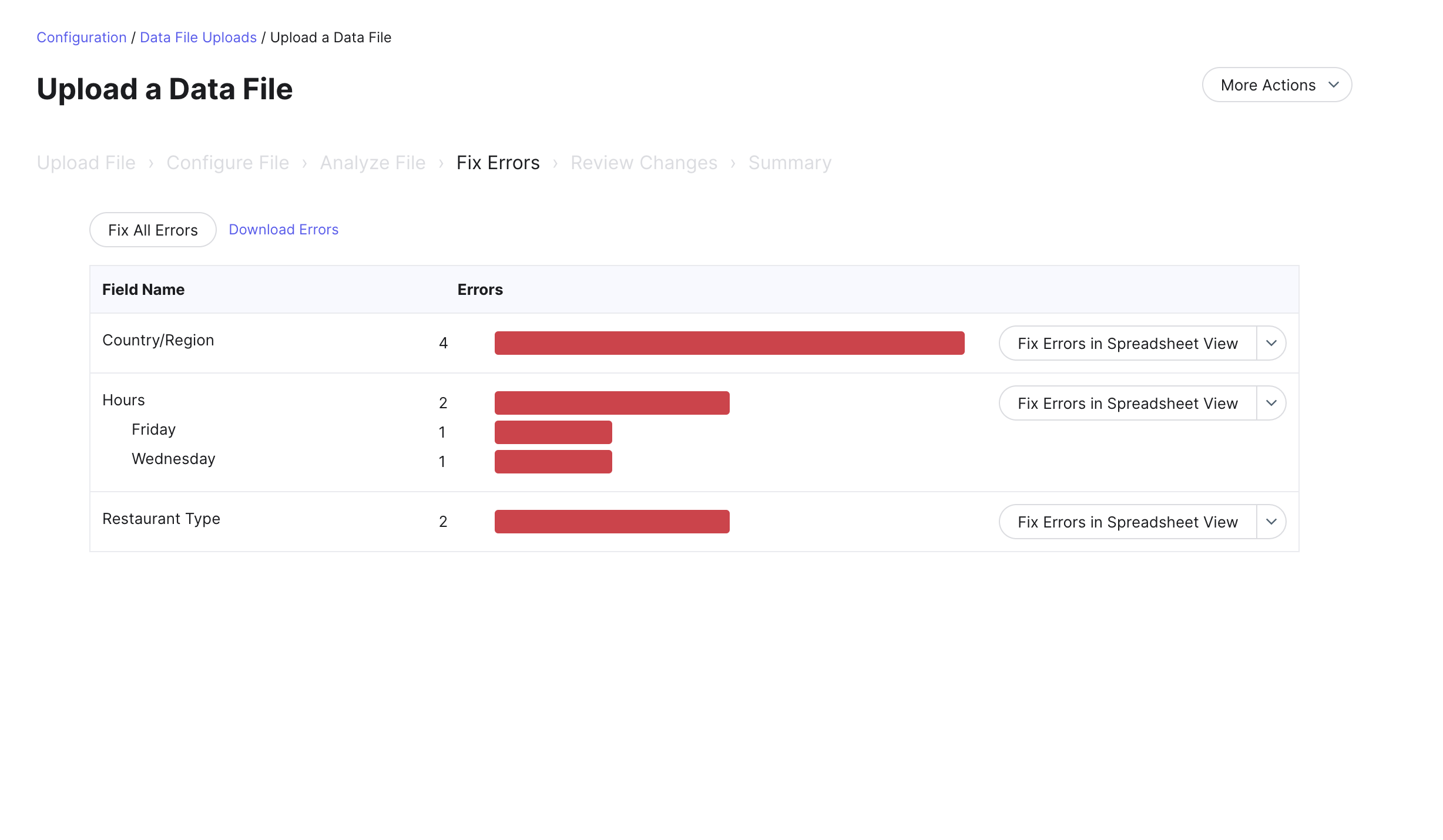Select the Summary step
The image size is (1443, 840).
coord(790,163)
